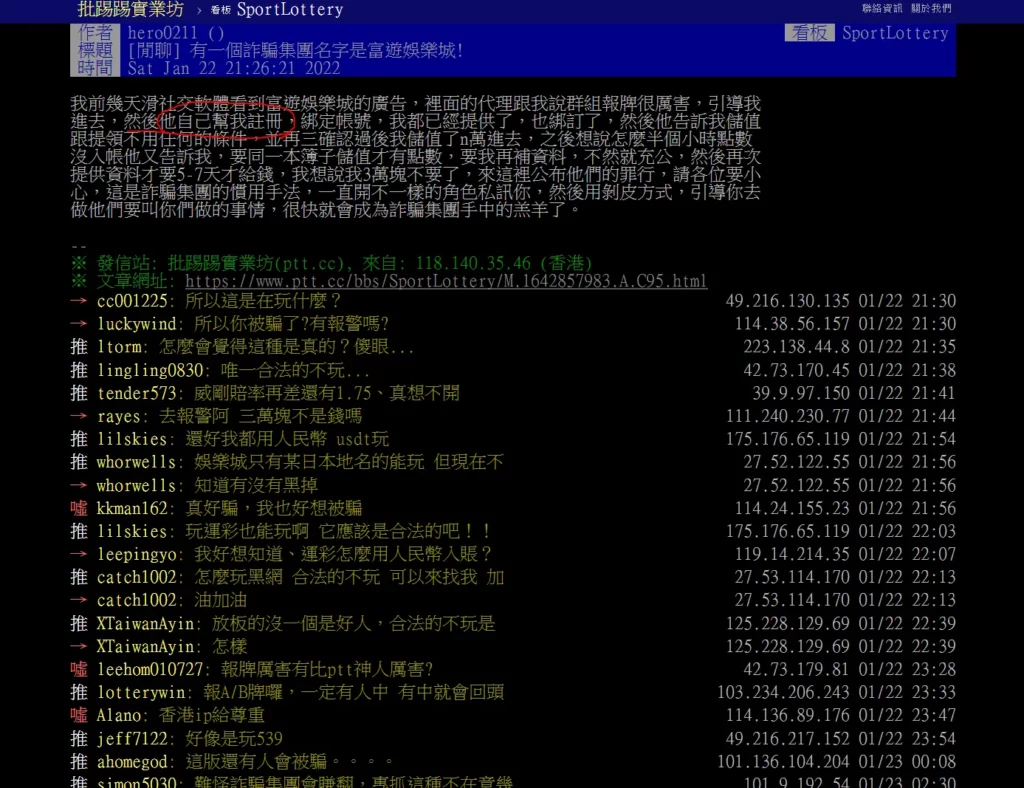Image resolution: width=1024 pixels, height=788 pixels.
Task: Click the red 噓 marker beside kkman162
Action: point(79,508)
